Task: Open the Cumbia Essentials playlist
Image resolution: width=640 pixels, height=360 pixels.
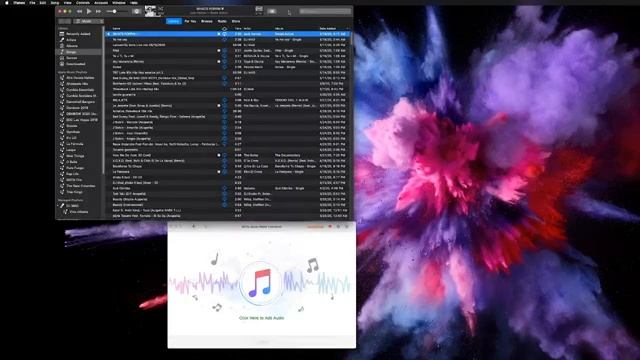Action: pyautogui.click(x=79, y=90)
